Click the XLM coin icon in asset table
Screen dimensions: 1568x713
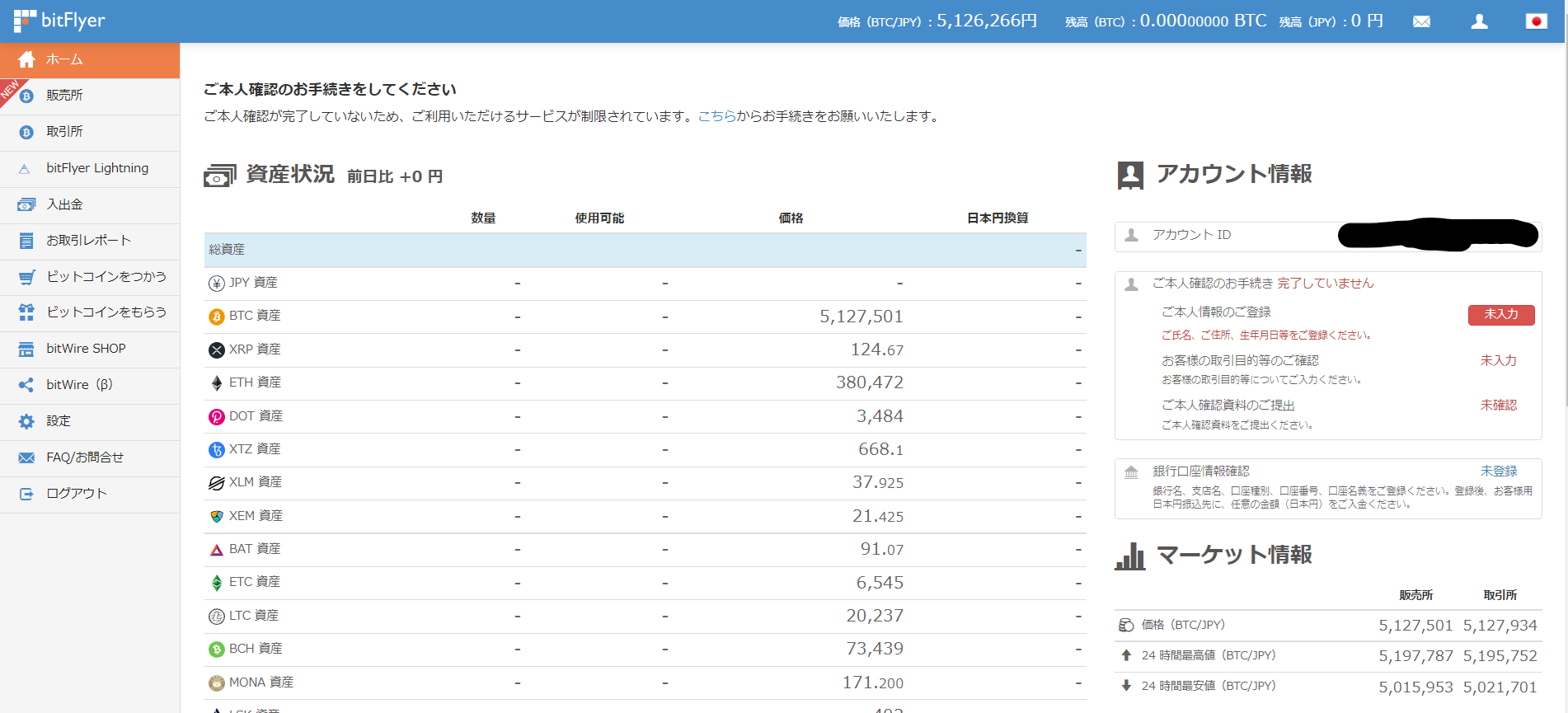tap(217, 483)
